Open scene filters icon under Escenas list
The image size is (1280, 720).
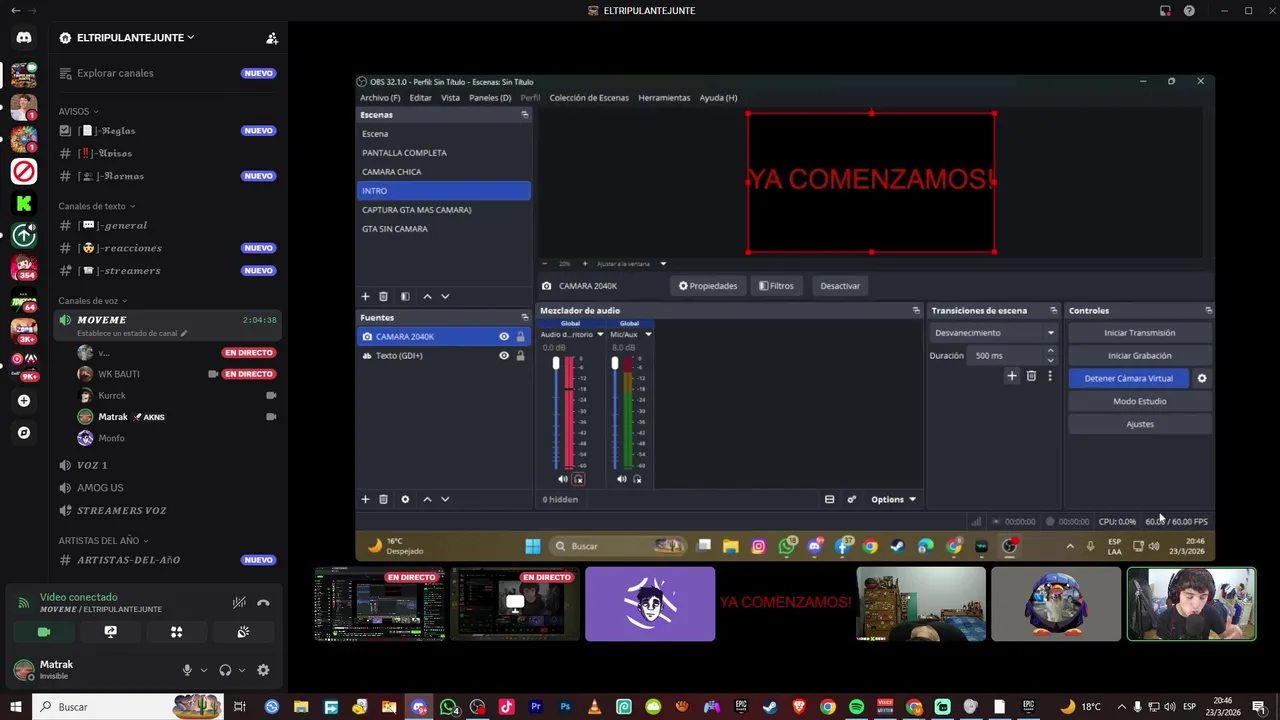[x=405, y=297]
